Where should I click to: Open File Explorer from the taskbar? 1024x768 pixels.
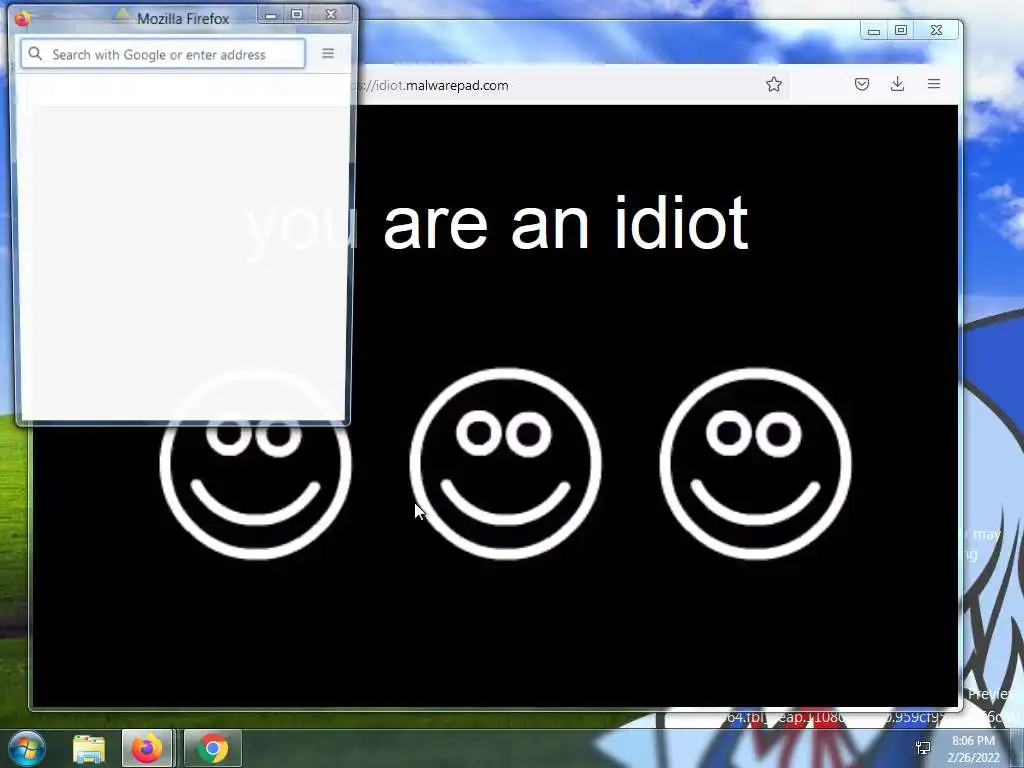(x=89, y=748)
